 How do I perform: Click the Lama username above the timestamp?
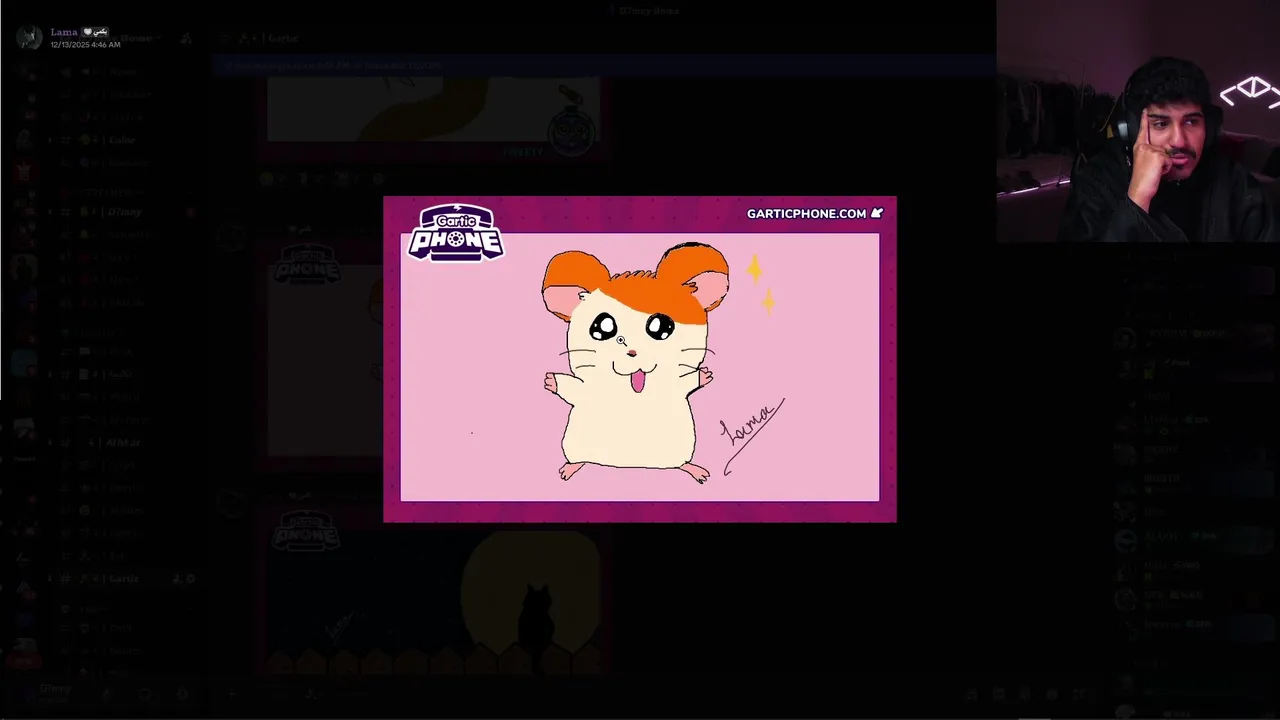click(64, 32)
